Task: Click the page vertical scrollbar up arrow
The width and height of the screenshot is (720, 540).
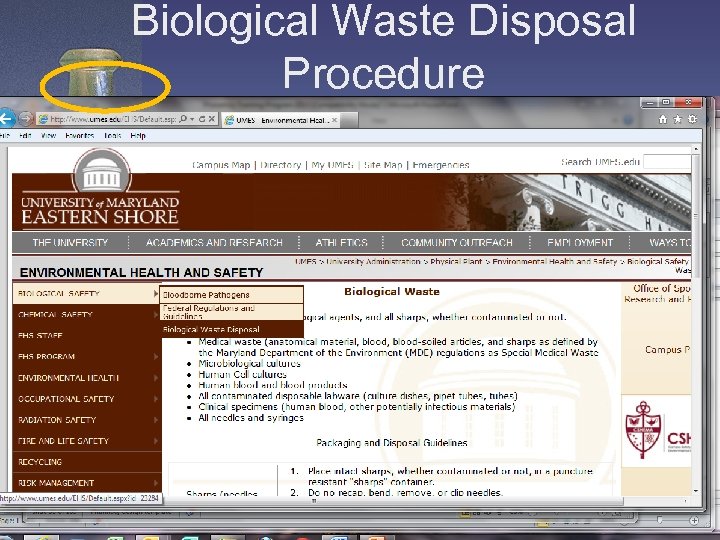Action: pyautogui.click(x=696, y=149)
